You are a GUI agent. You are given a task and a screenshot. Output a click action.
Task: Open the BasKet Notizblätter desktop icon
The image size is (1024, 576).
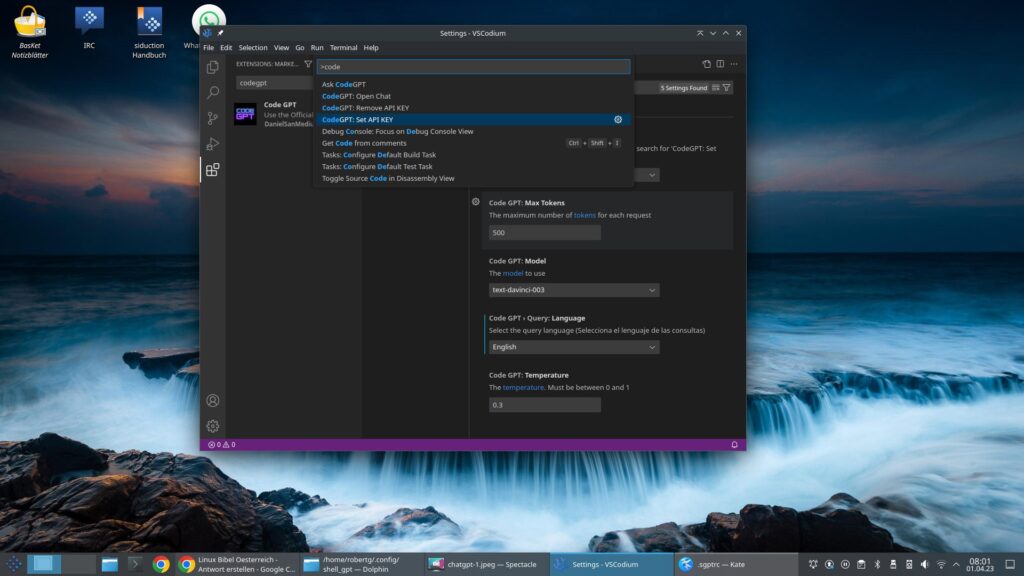(29, 31)
